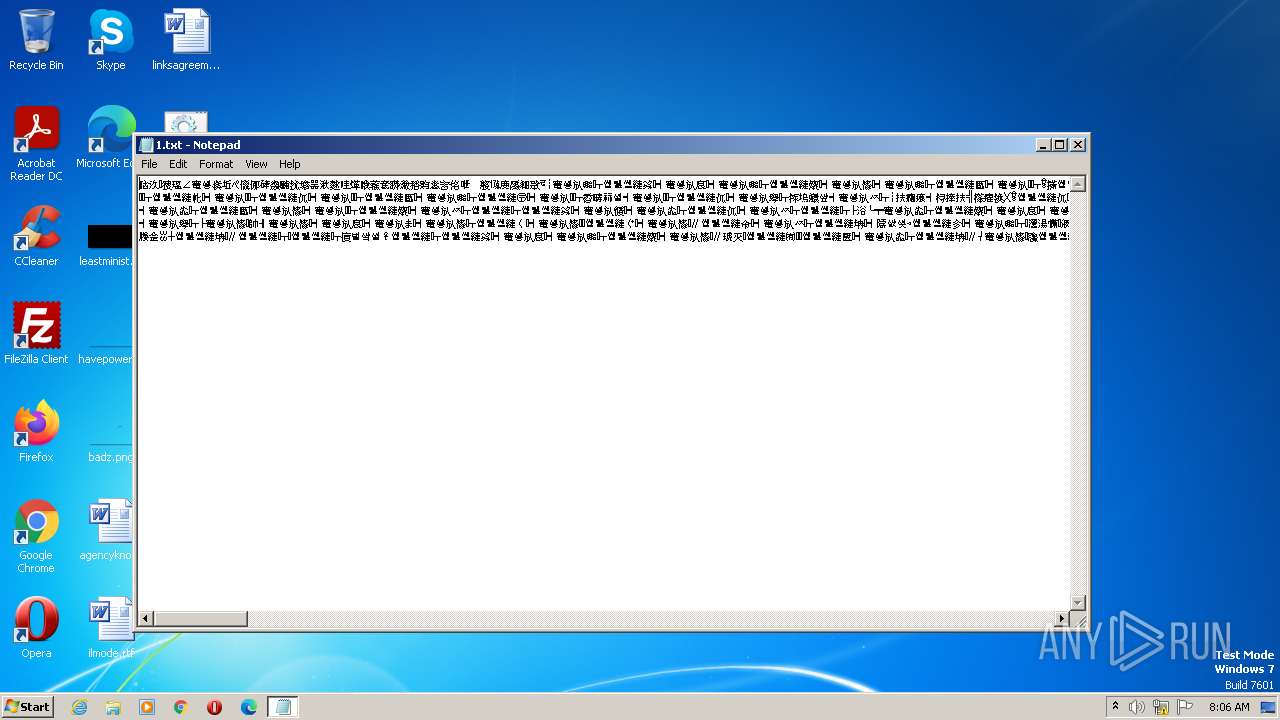The width and height of the screenshot is (1280, 720).
Task: Select the CCleaner desktop icon
Action: (x=36, y=236)
